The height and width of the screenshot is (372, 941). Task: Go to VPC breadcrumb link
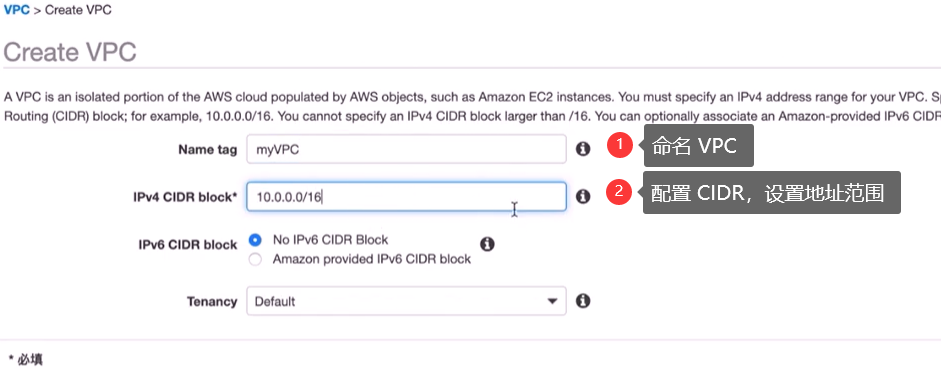(17, 10)
